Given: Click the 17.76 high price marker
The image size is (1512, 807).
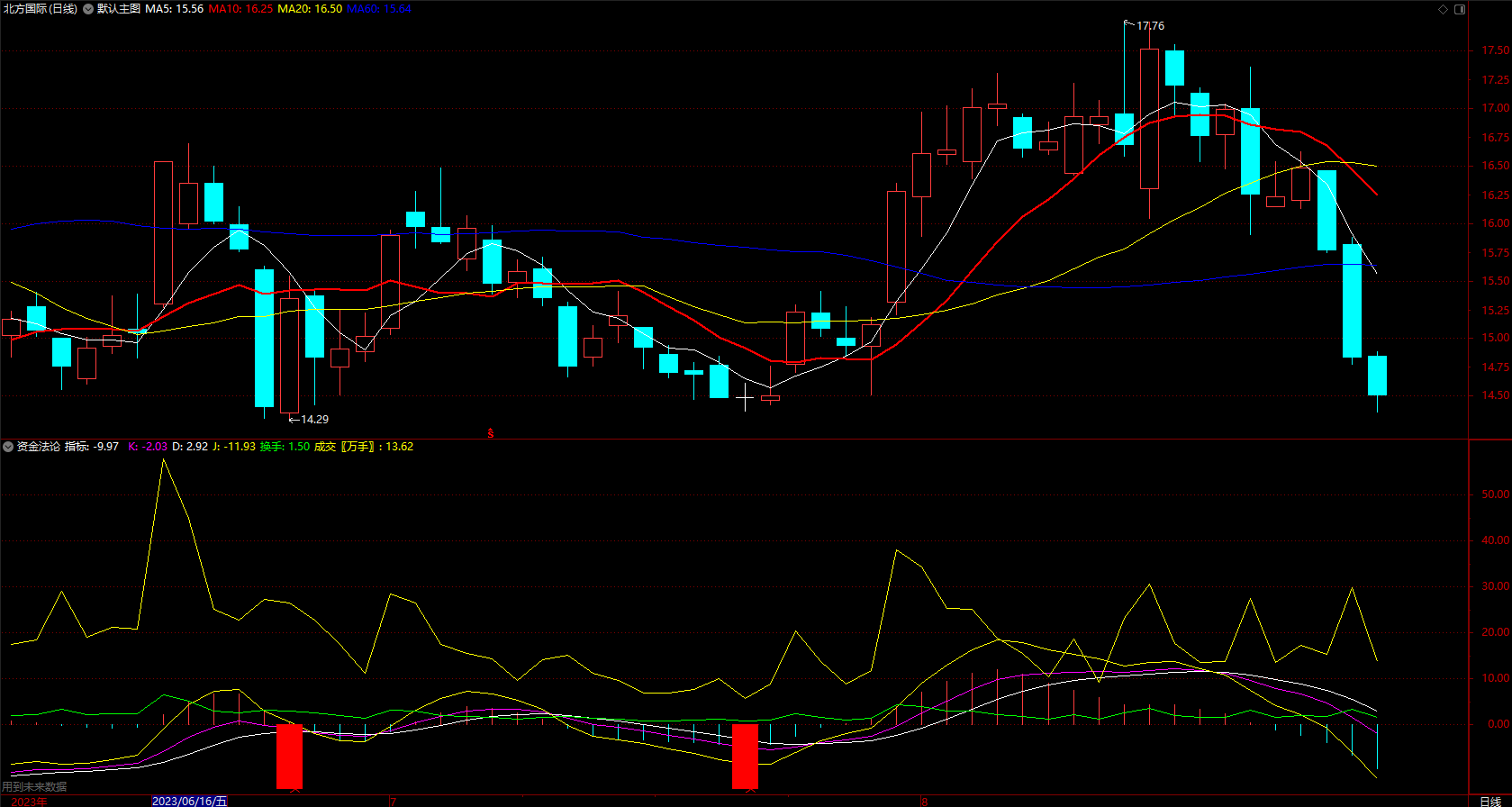Looking at the screenshot, I should click(x=1150, y=26).
